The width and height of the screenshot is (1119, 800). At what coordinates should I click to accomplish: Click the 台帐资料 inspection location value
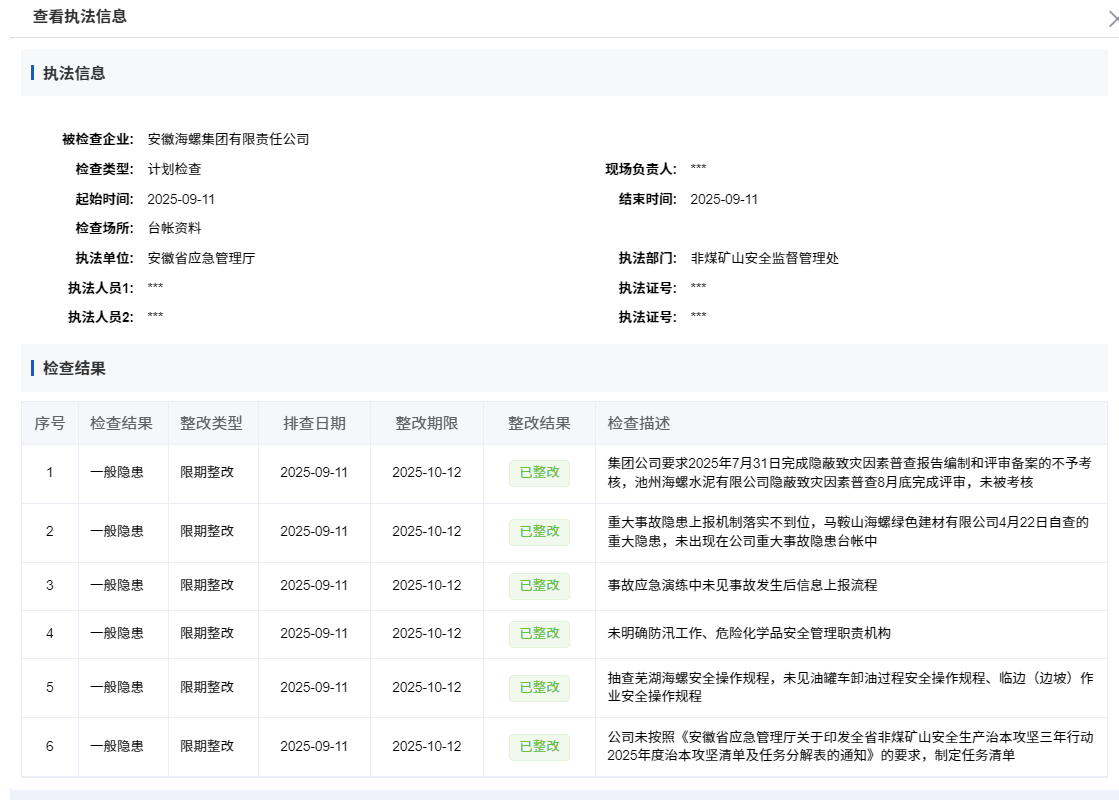(x=174, y=228)
